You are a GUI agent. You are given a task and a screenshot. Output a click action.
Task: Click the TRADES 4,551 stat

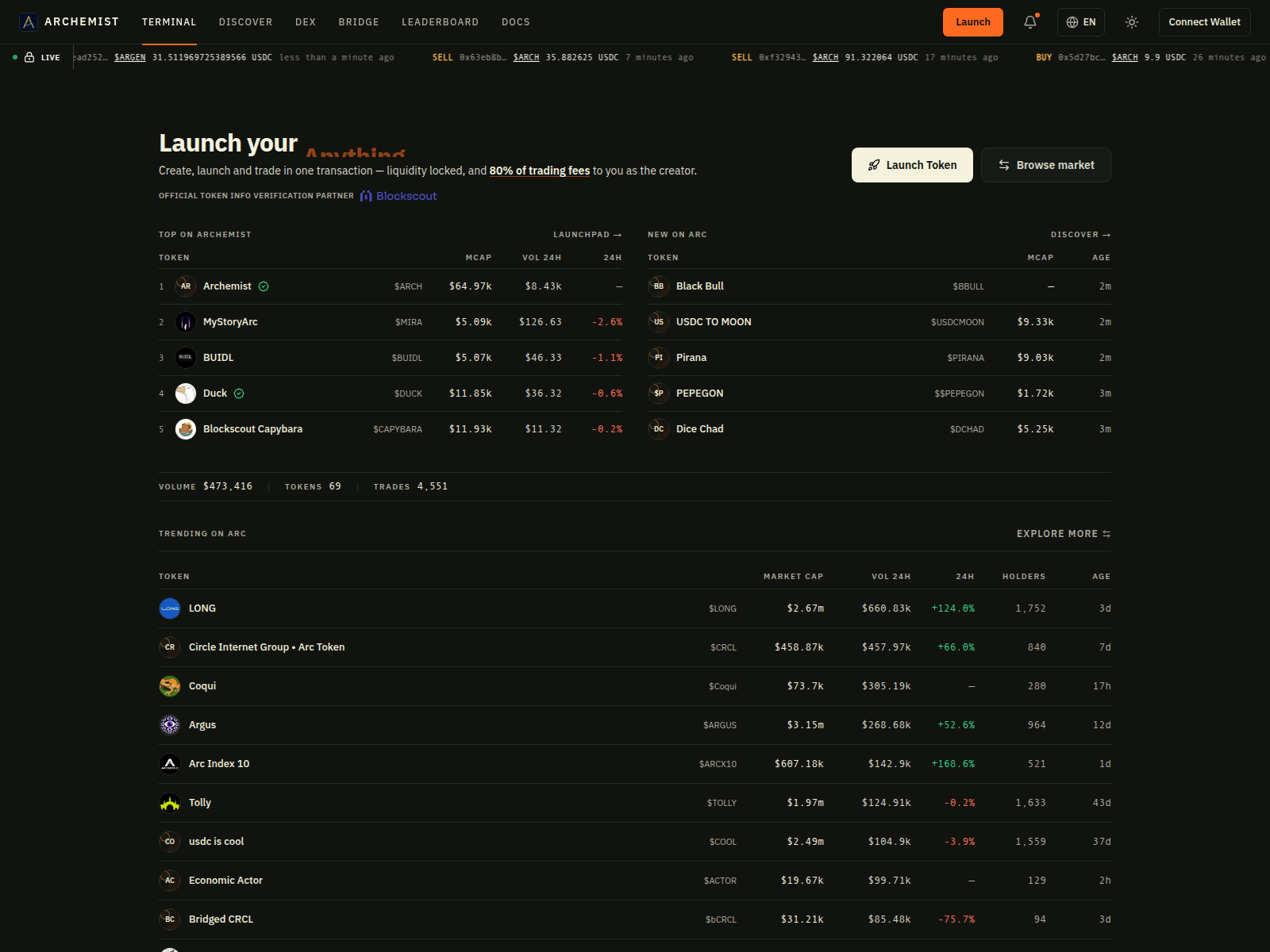tap(410, 486)
